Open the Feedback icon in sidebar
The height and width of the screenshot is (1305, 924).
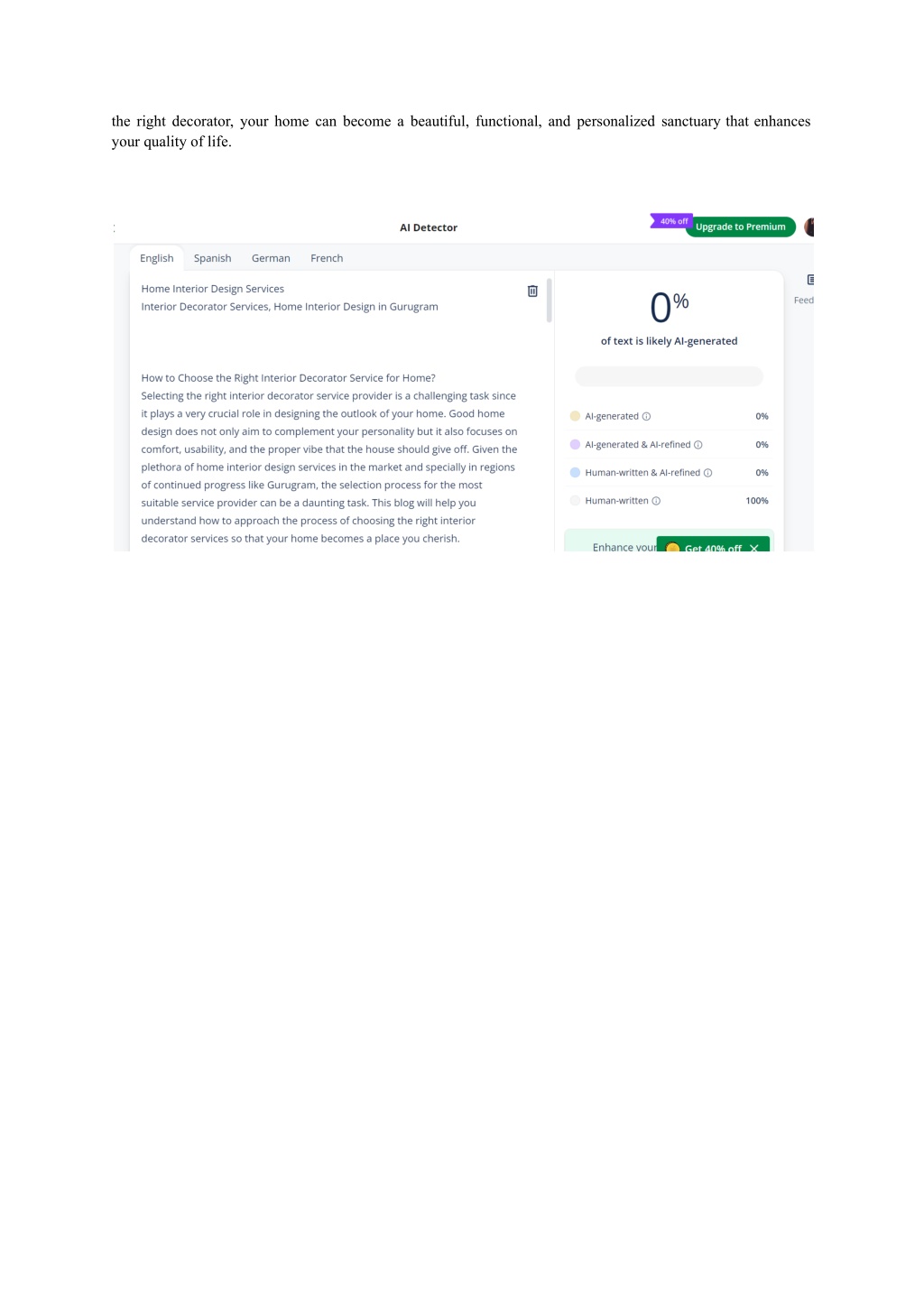pyautogui.click(x=809, y=280)
